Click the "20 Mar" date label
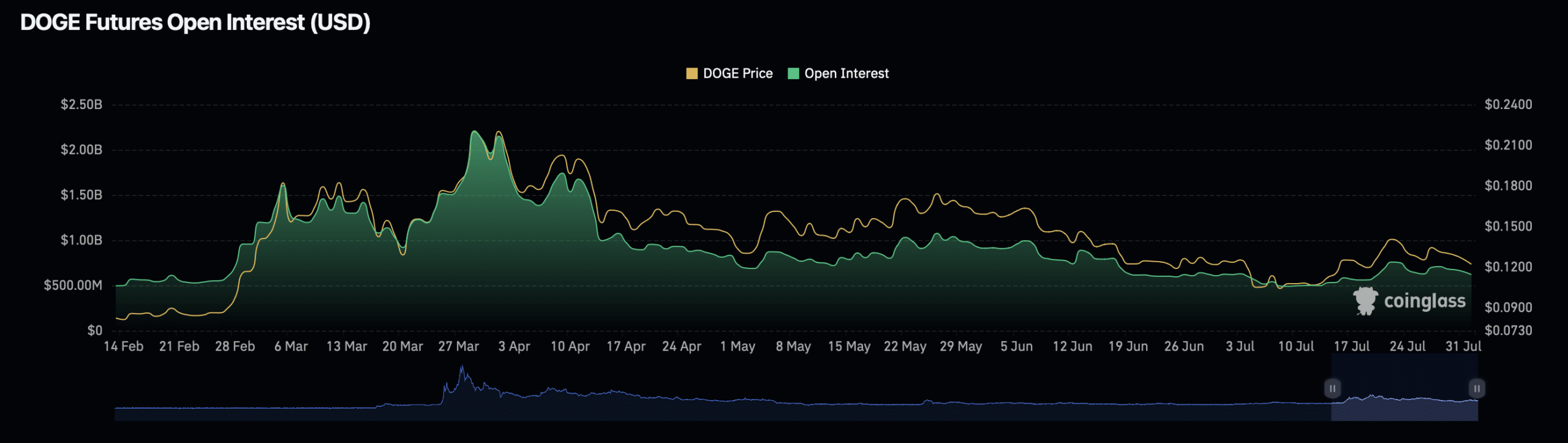This screenshot has width=1568, height=443. coord(402,347)
